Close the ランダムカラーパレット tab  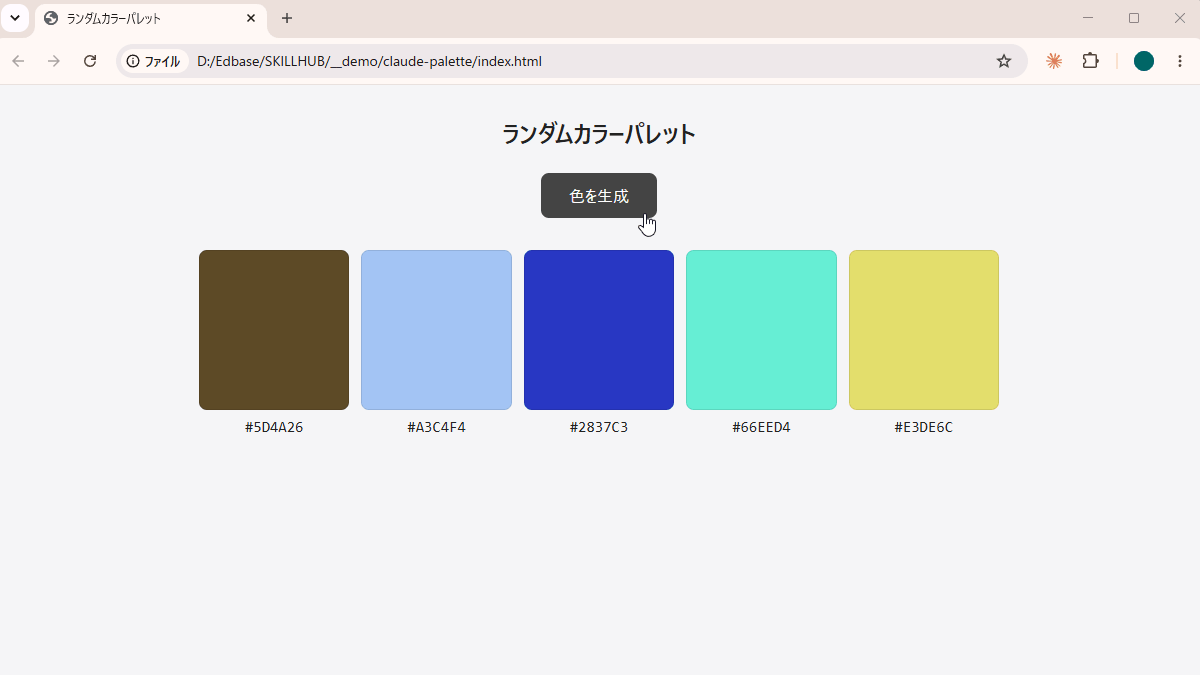(x=250, y=18)
